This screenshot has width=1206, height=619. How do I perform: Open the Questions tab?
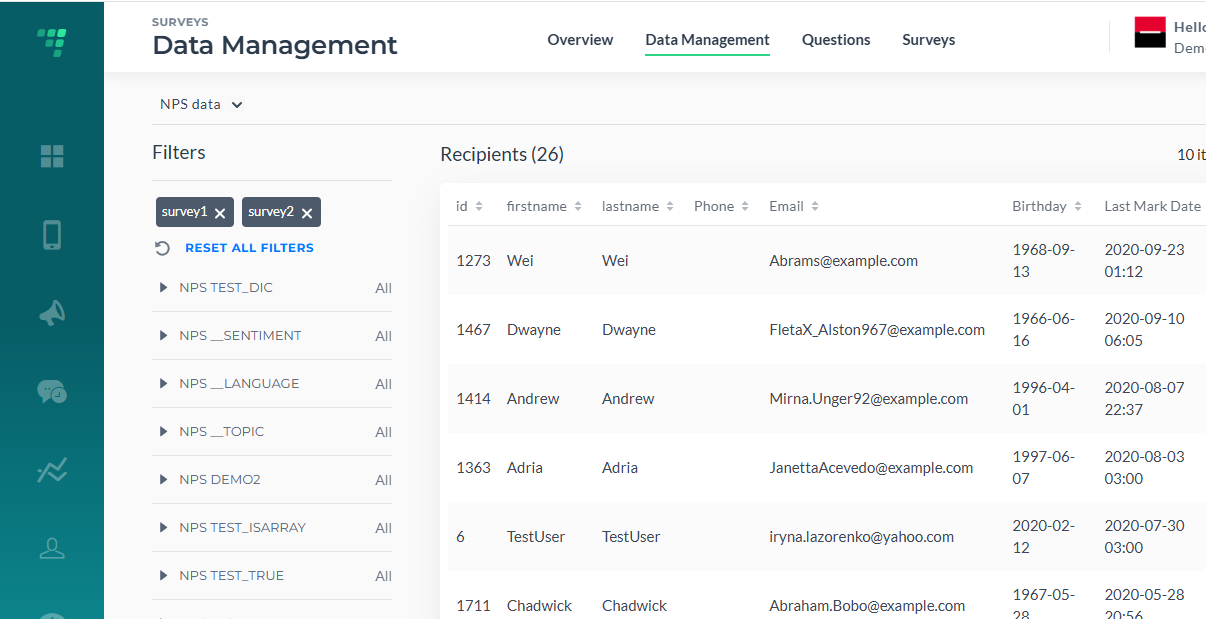click(836, 40)
